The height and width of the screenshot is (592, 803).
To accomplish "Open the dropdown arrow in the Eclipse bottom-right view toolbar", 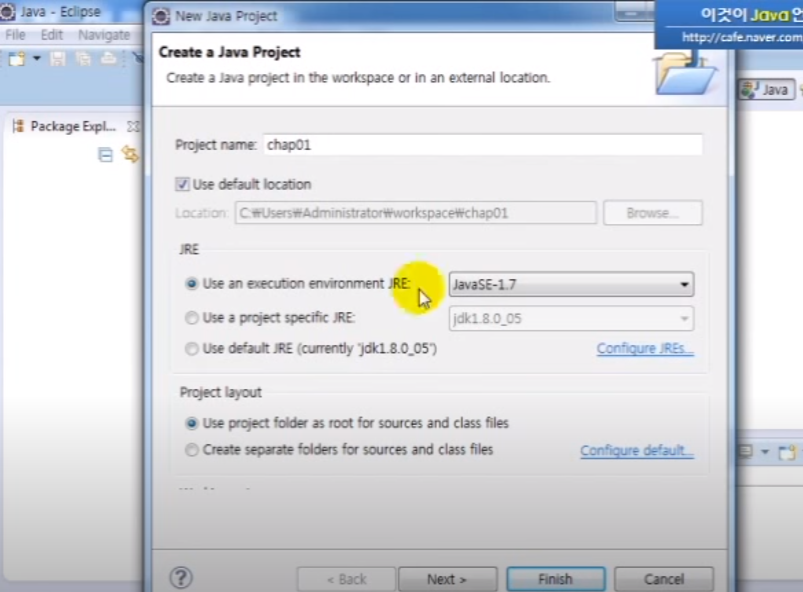I will click(765, 452).
